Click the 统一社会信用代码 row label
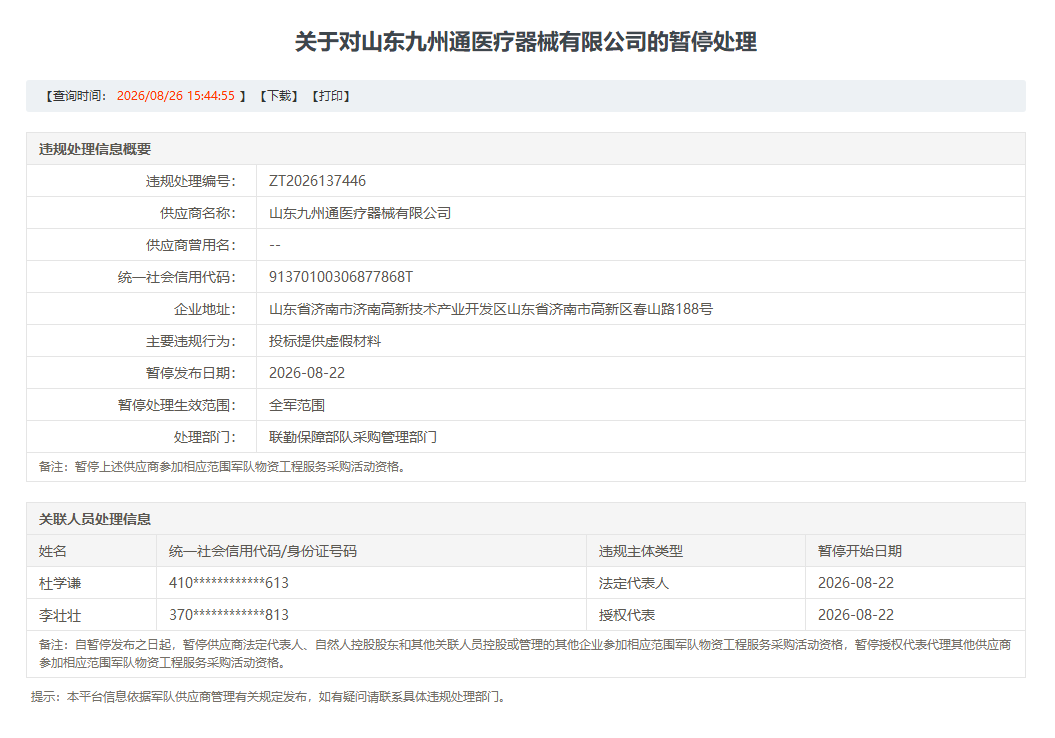1055x738 pixels. [x=177, y=277]
